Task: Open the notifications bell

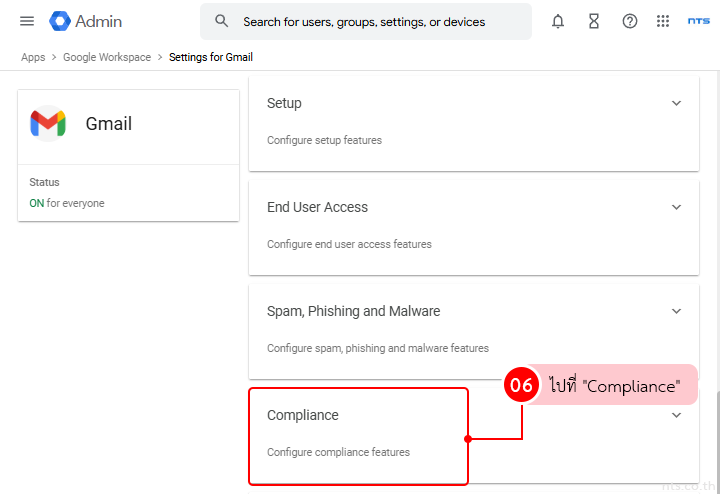Action: pyautogui.click(x=558, y=21)
